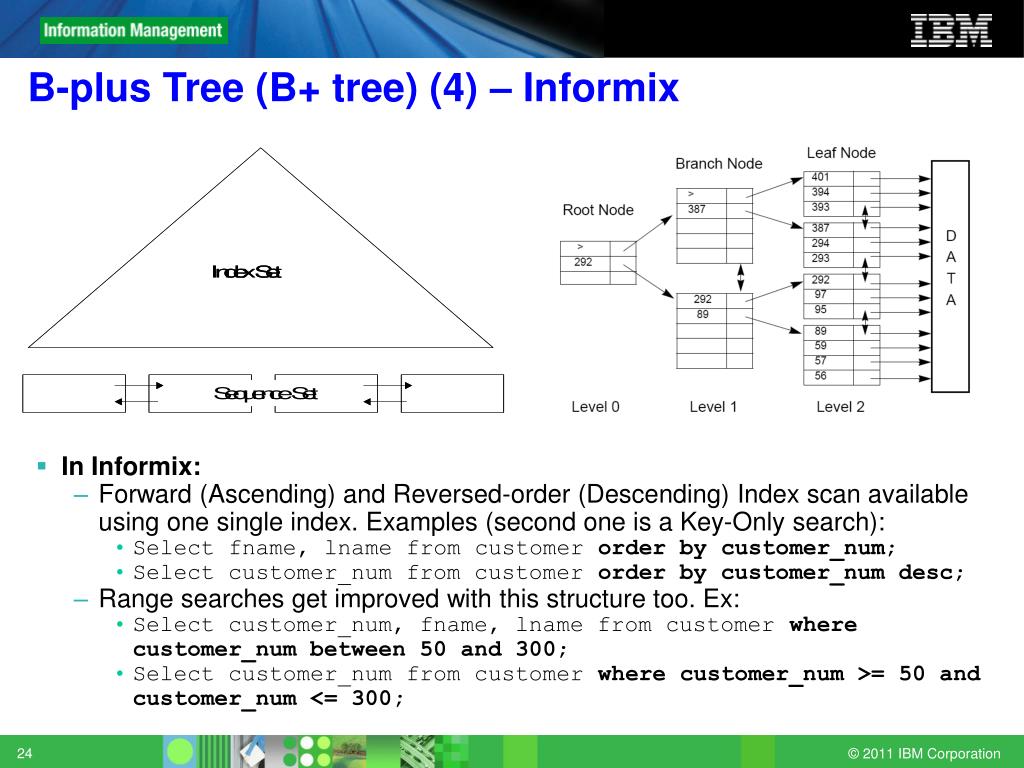Screen dimensions: 1024x768
Task: Click slide number 24 in the footer
Action: 24,753
